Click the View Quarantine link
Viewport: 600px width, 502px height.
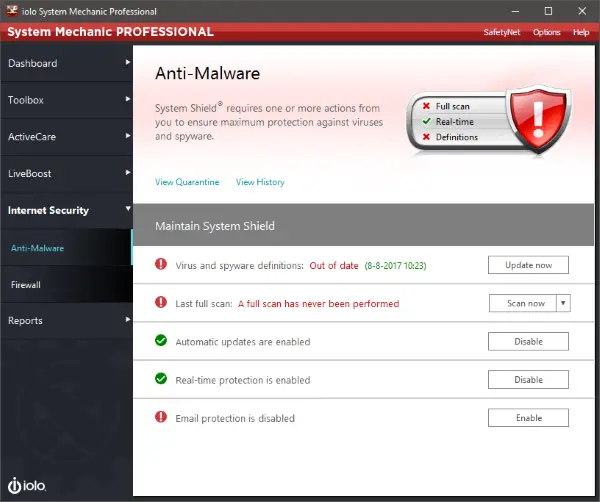[x=187, y=182]
